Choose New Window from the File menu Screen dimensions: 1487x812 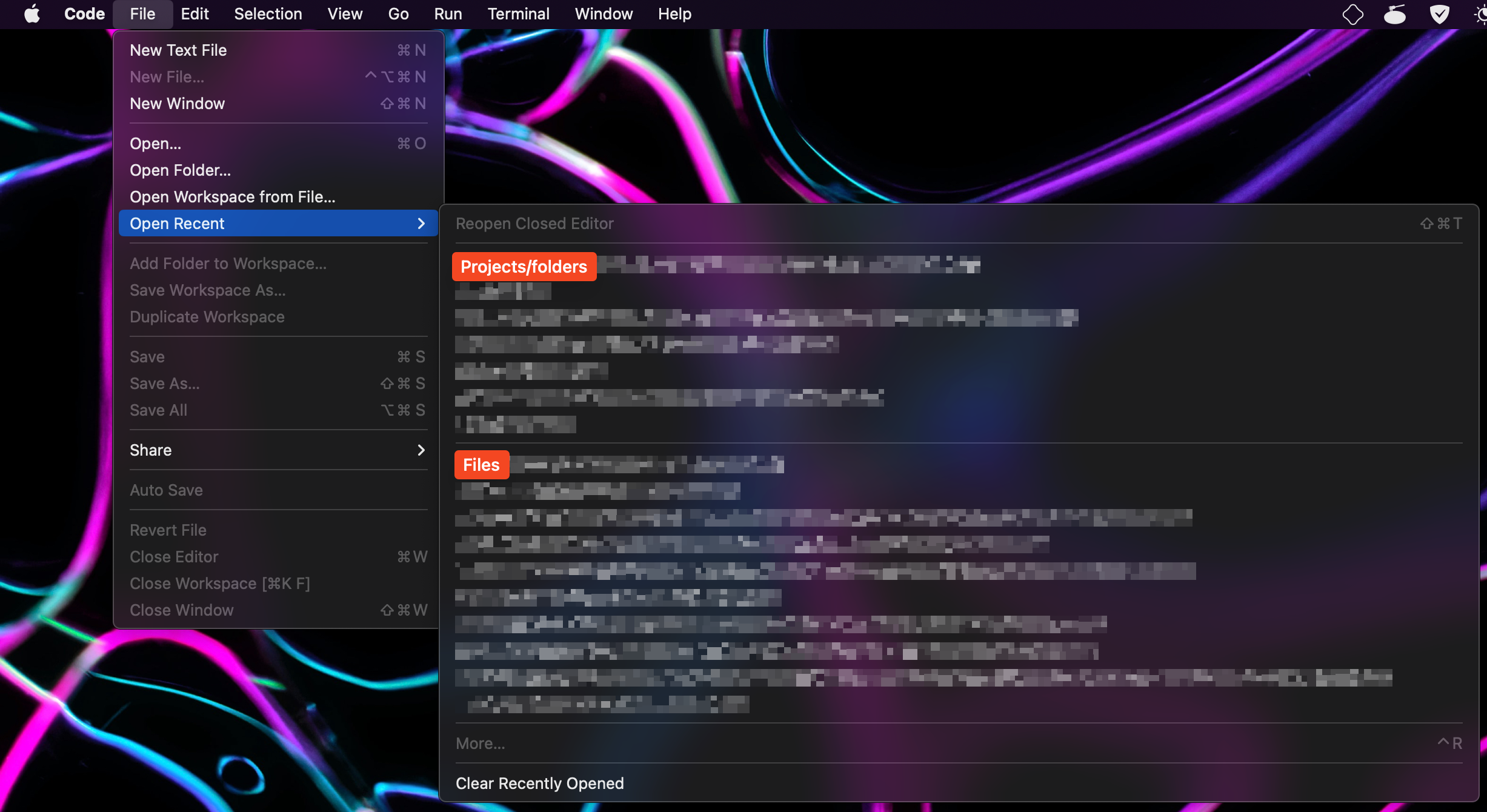[177, 103]
